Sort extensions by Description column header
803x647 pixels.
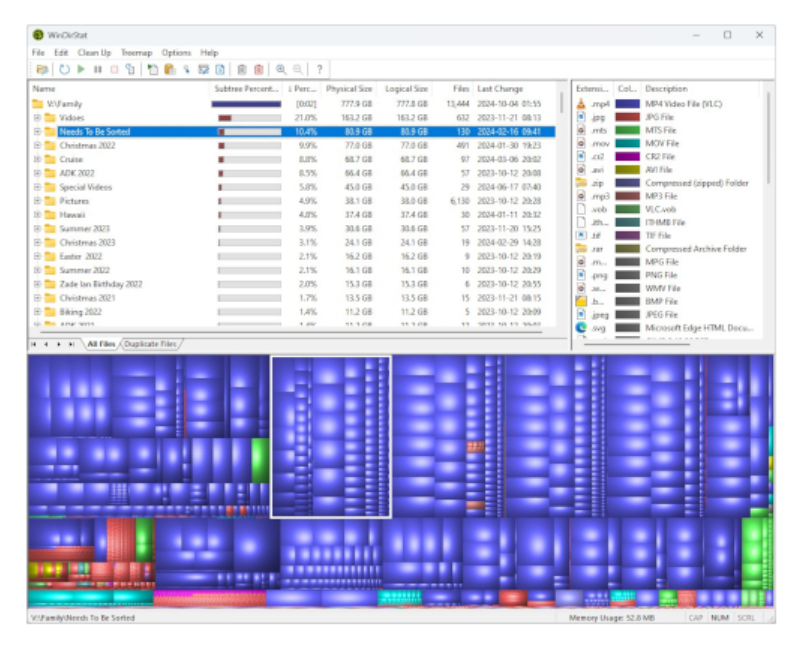coord(700,89)
